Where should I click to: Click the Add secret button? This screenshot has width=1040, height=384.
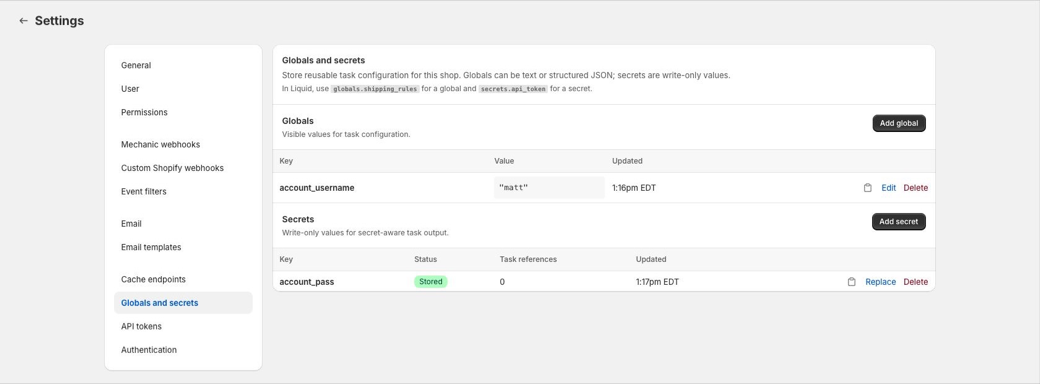tap(899, 222)
